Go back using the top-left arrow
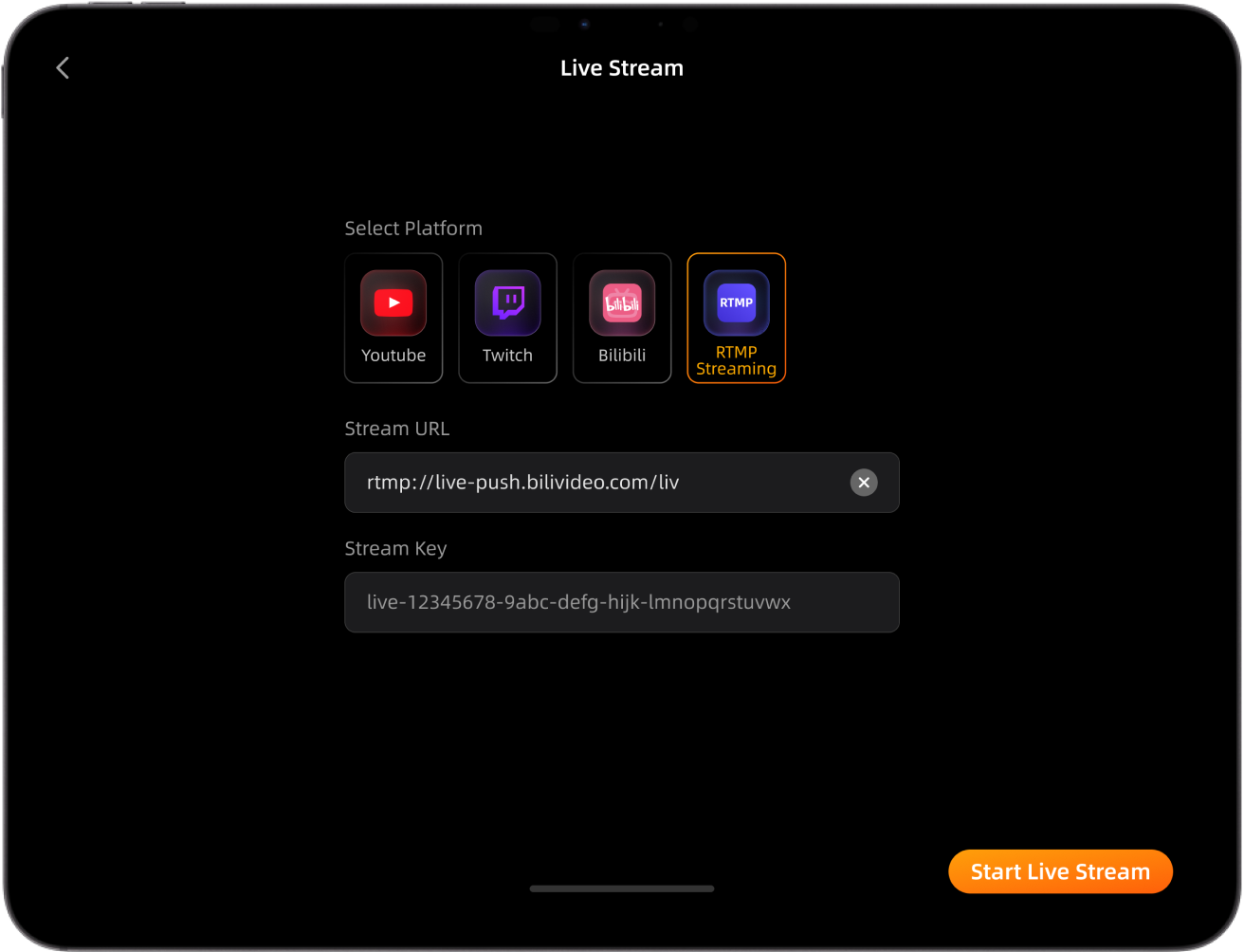This screenshot has width=1244, height=952. (x=63, y=68)
